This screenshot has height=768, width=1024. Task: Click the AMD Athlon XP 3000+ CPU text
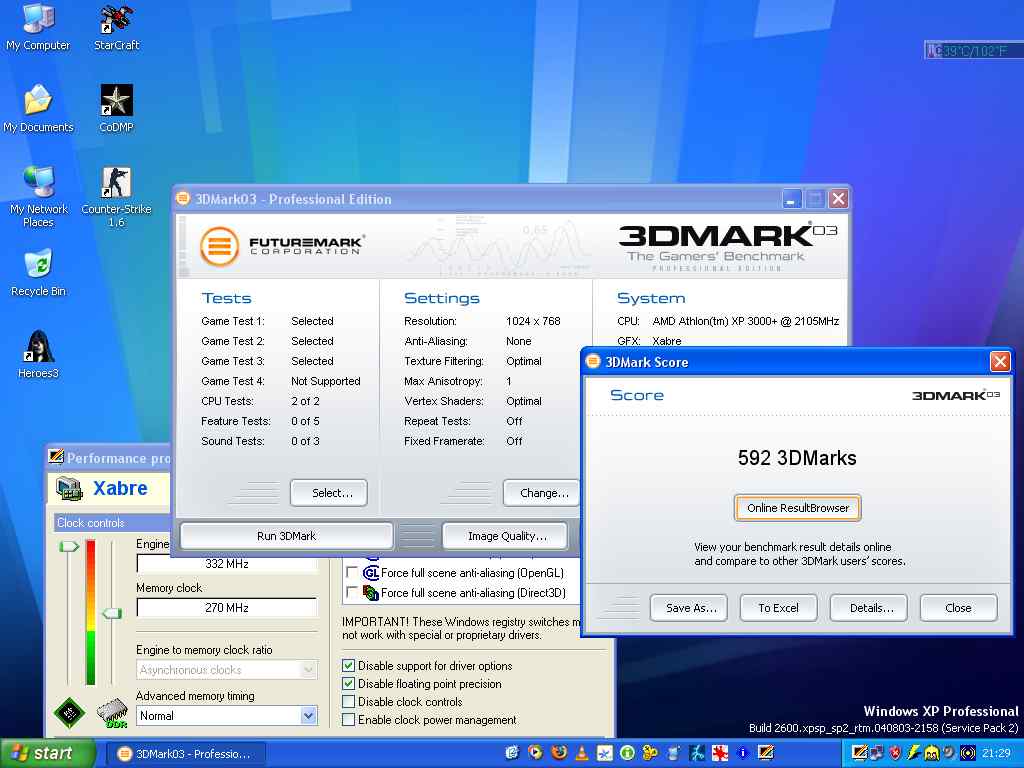point(745,321)
